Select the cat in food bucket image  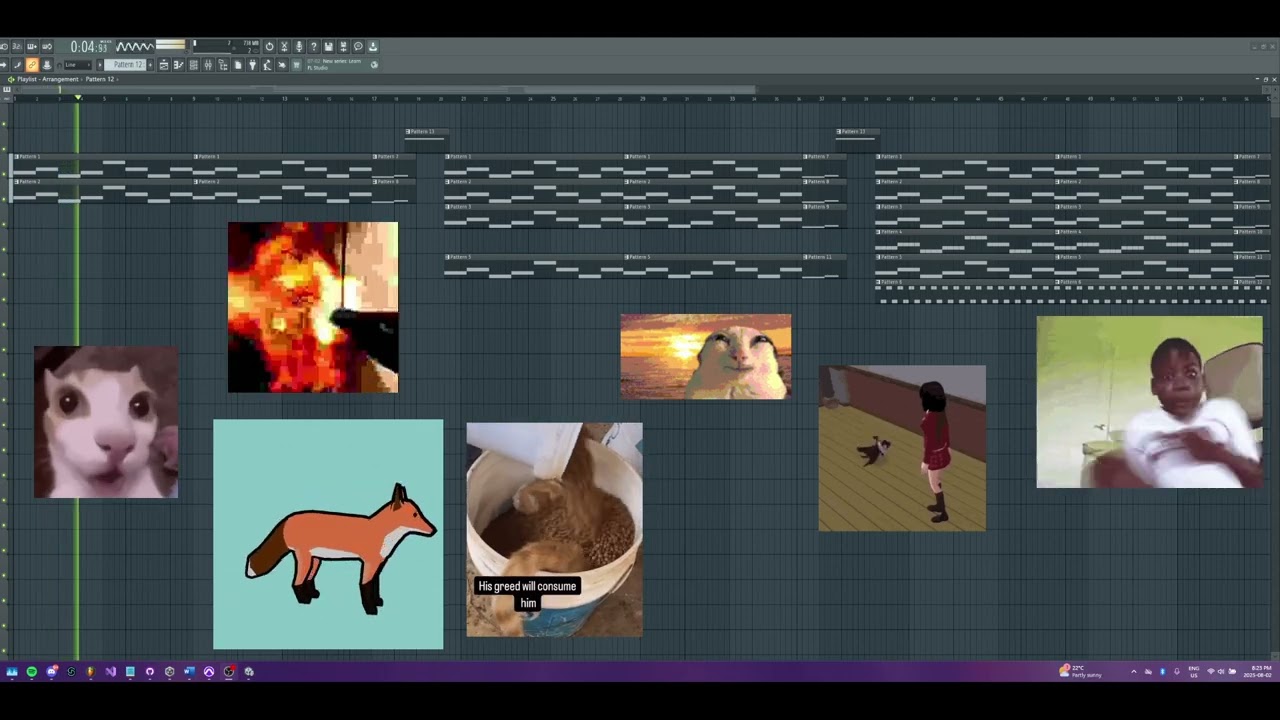554,529
